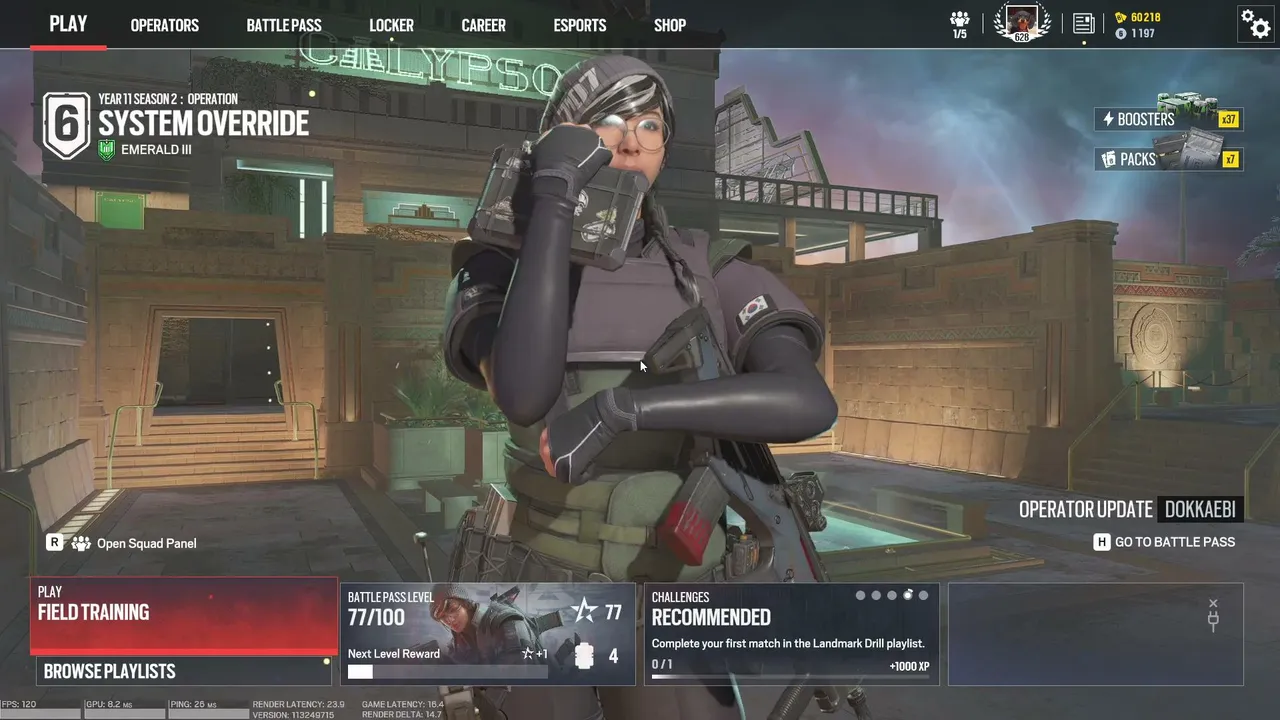Click the Siege 6 season emblem
The width and height of the screenshot is (1280, 720).
pos(67,126)
